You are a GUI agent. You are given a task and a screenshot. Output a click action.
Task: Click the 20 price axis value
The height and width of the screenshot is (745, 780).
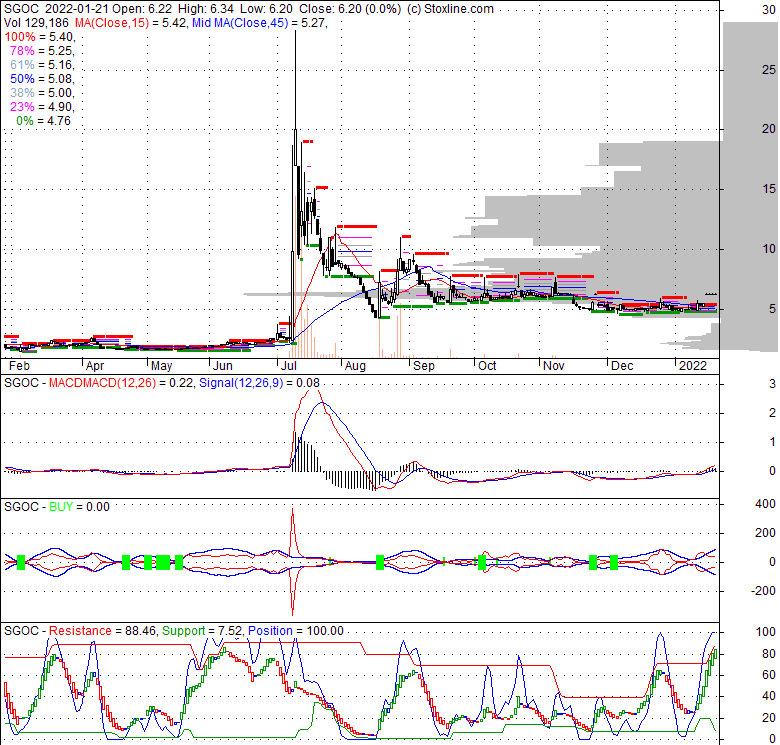(x=769, y=129)
